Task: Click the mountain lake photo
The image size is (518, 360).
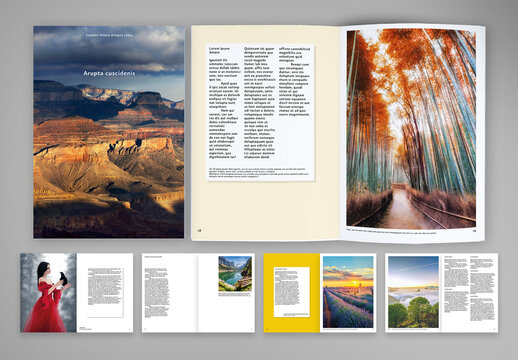Action: tap(235, 274)
